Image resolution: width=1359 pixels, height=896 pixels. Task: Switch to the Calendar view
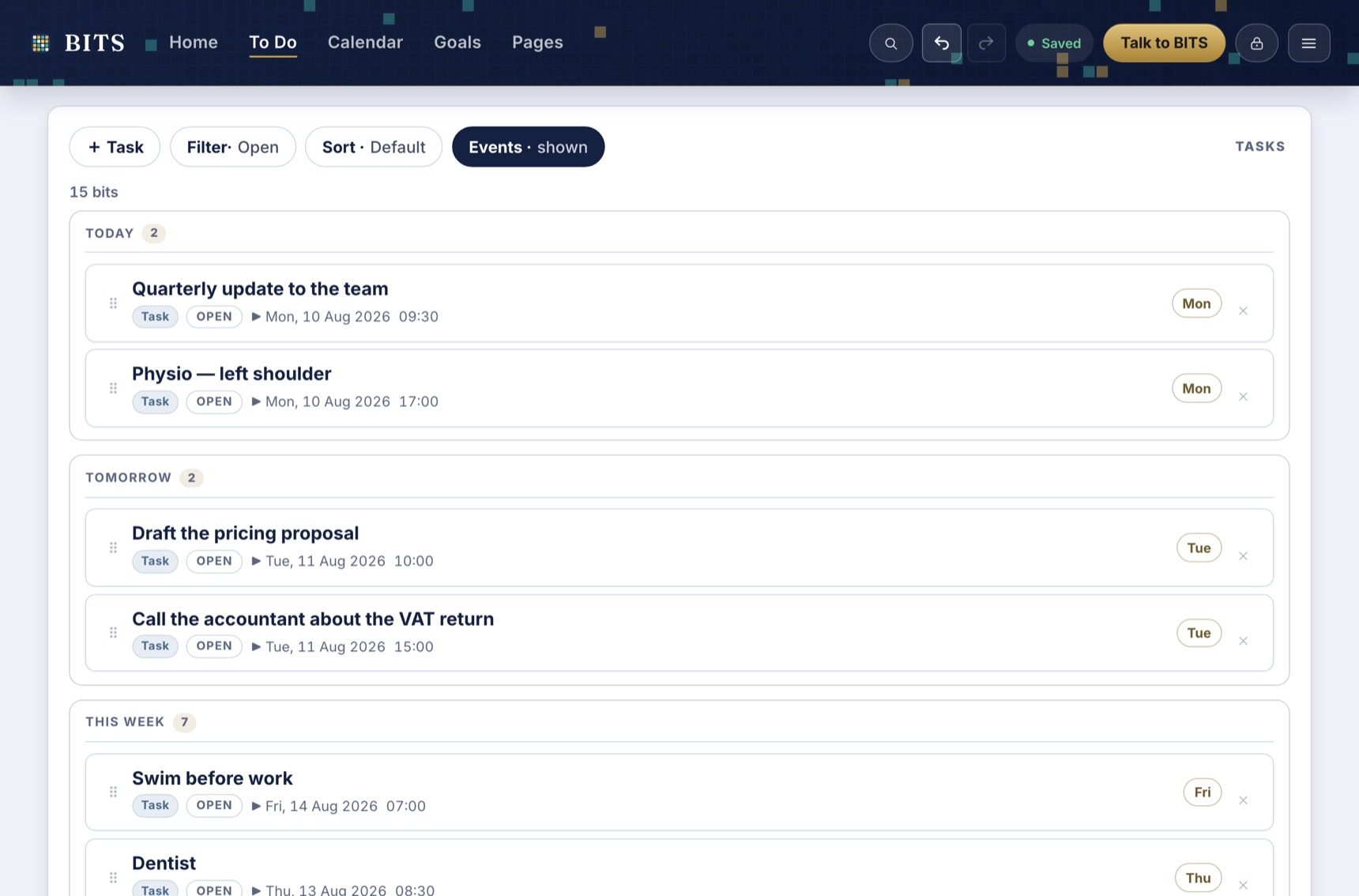click(365, 42)
